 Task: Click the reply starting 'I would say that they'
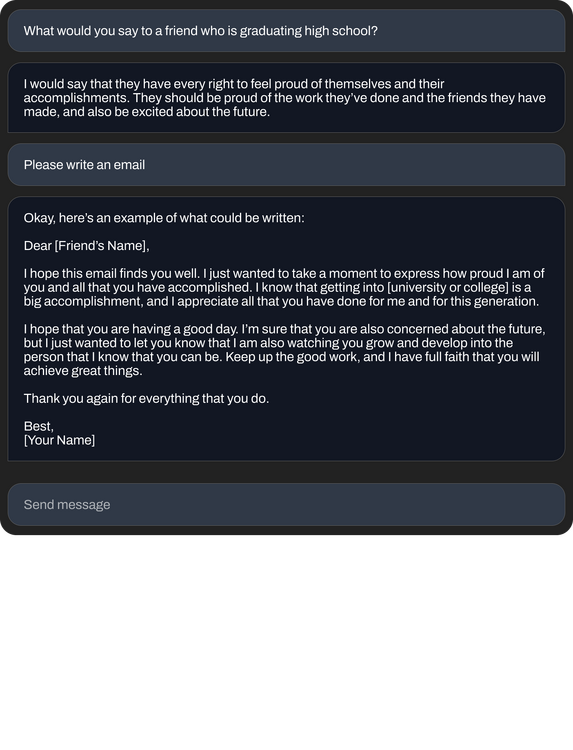(x=286, y=98)
